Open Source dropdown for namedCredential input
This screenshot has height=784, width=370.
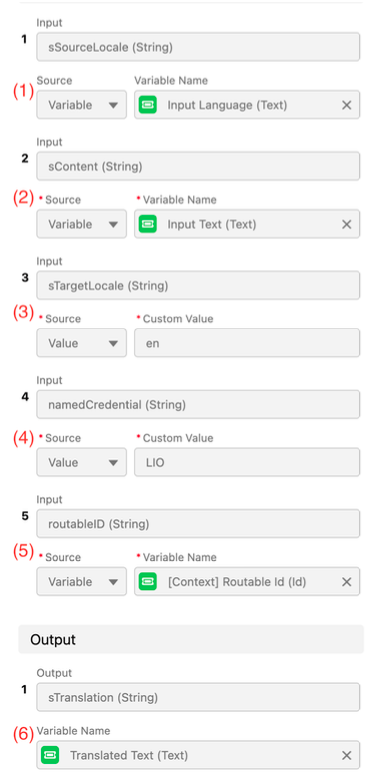coord(82,462)
